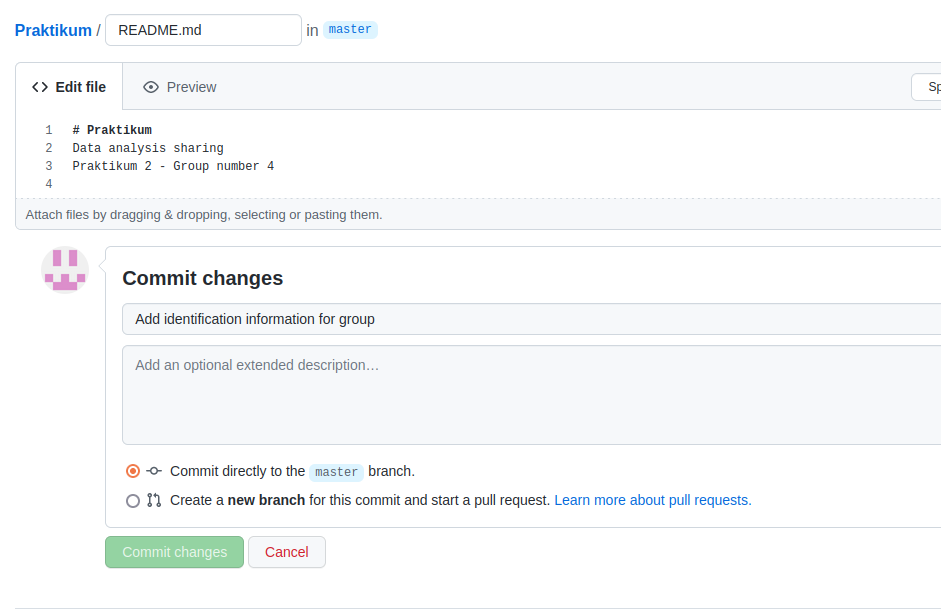Click the code brackets icon on Edit file tab
This screenshot has height=613, width=941.
[x=40, y=87]
